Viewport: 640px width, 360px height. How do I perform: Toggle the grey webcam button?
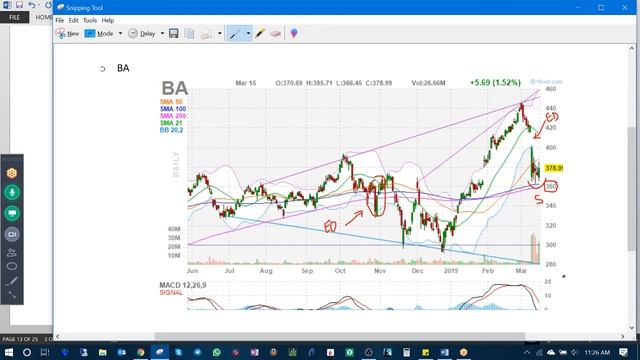point(12,234)
